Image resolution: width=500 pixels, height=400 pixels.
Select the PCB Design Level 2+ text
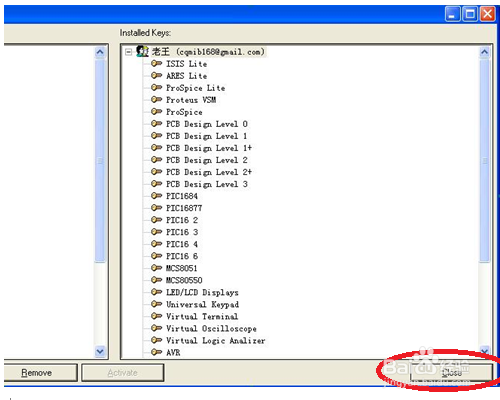(209, 172)
